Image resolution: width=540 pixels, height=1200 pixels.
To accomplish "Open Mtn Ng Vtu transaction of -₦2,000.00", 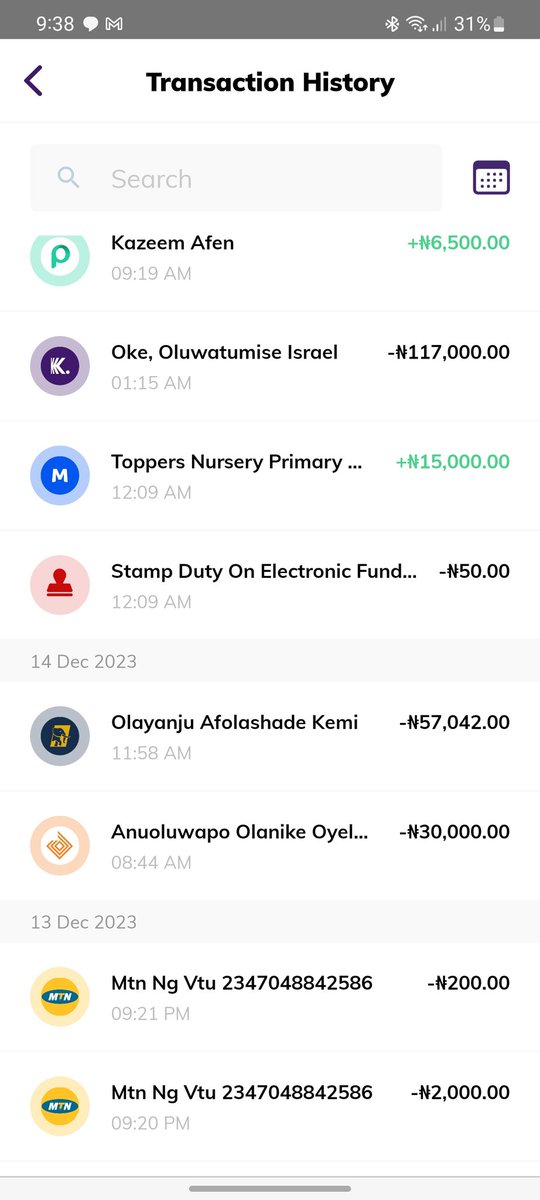I will pos(270,1107).
